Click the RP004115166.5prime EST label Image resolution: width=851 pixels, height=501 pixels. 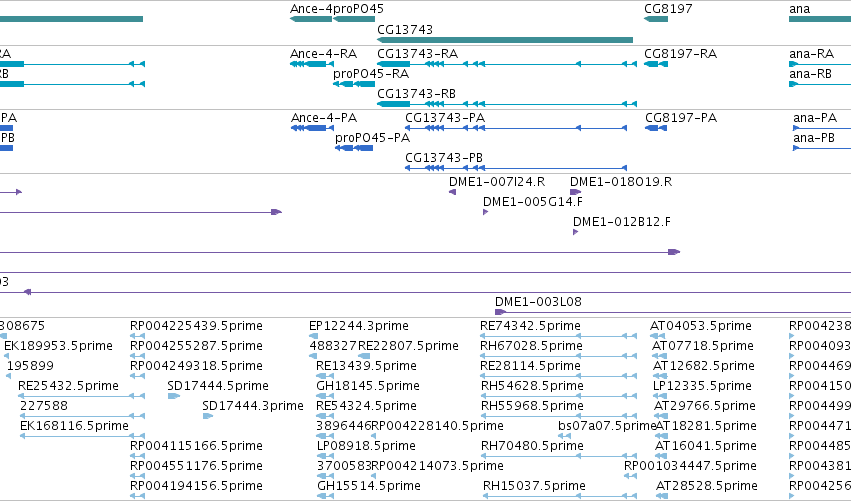pos(196,446)
